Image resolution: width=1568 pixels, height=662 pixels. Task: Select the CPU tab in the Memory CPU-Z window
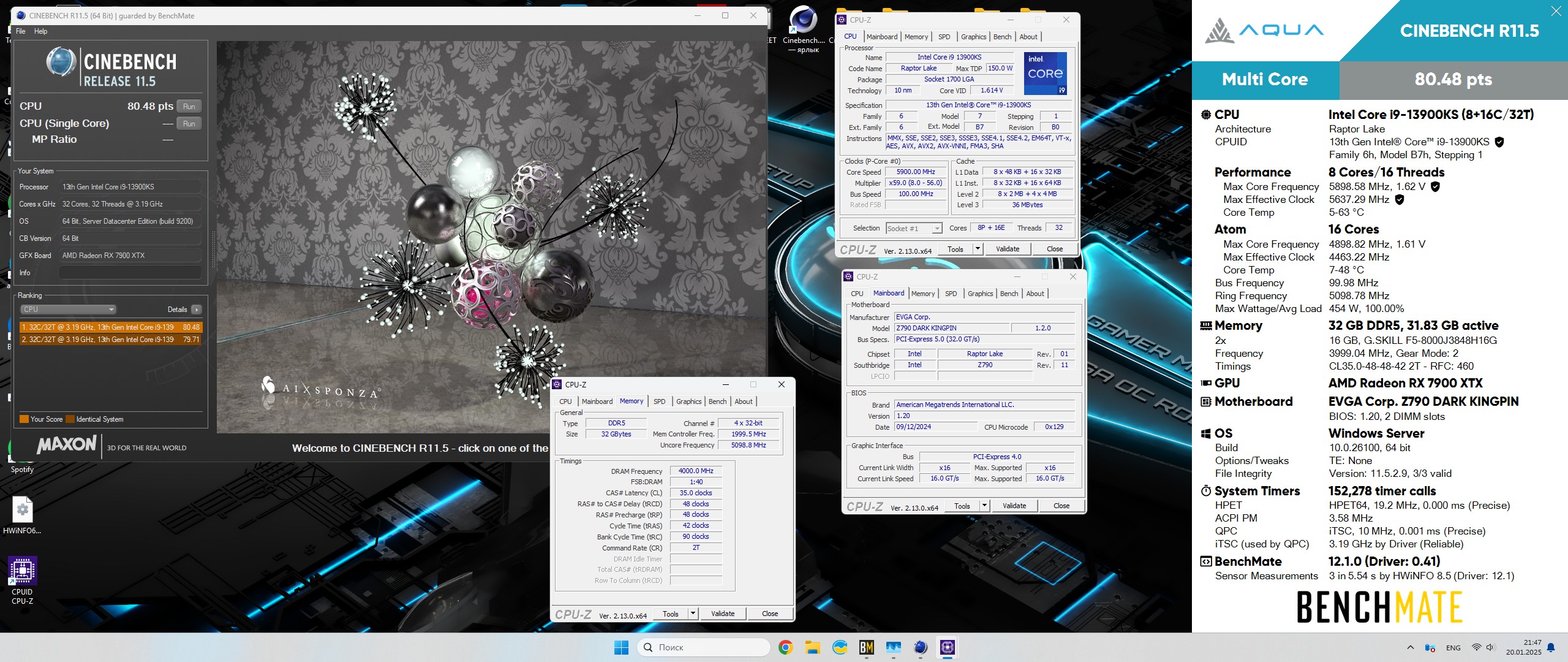coord(565,401)
